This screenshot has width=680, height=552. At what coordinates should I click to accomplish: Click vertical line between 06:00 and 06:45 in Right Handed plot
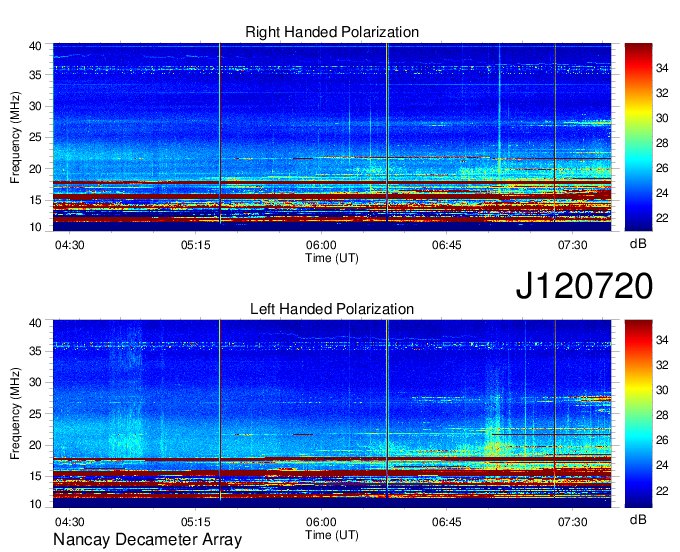(387, 133)
